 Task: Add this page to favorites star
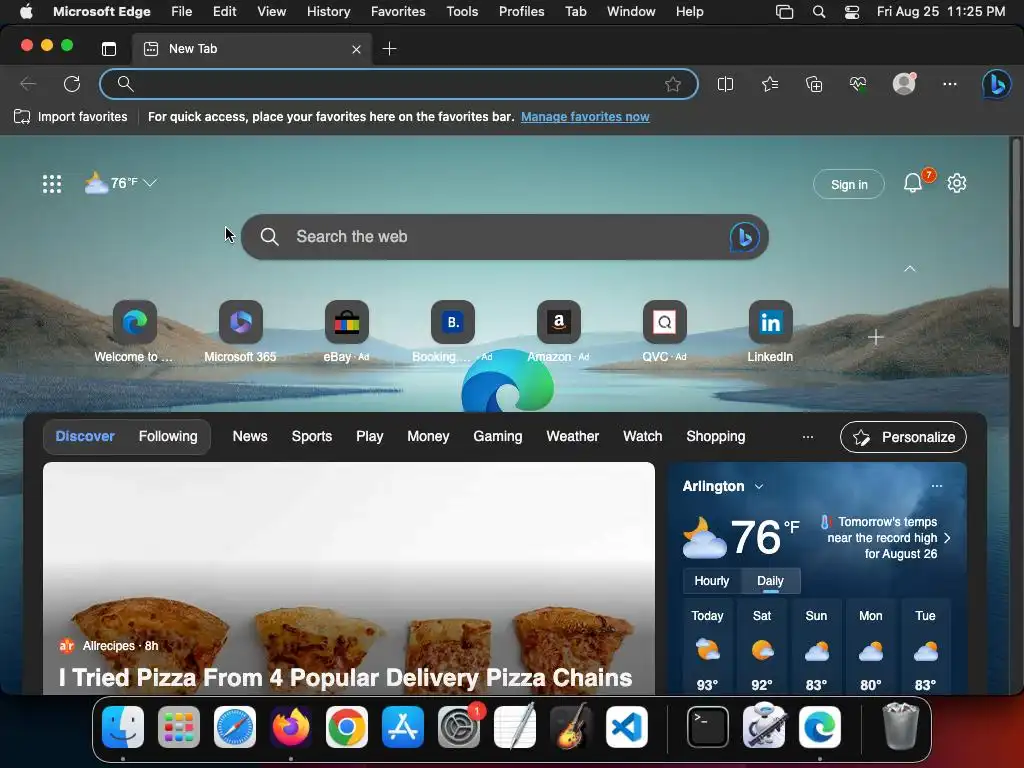pos(673,84)
